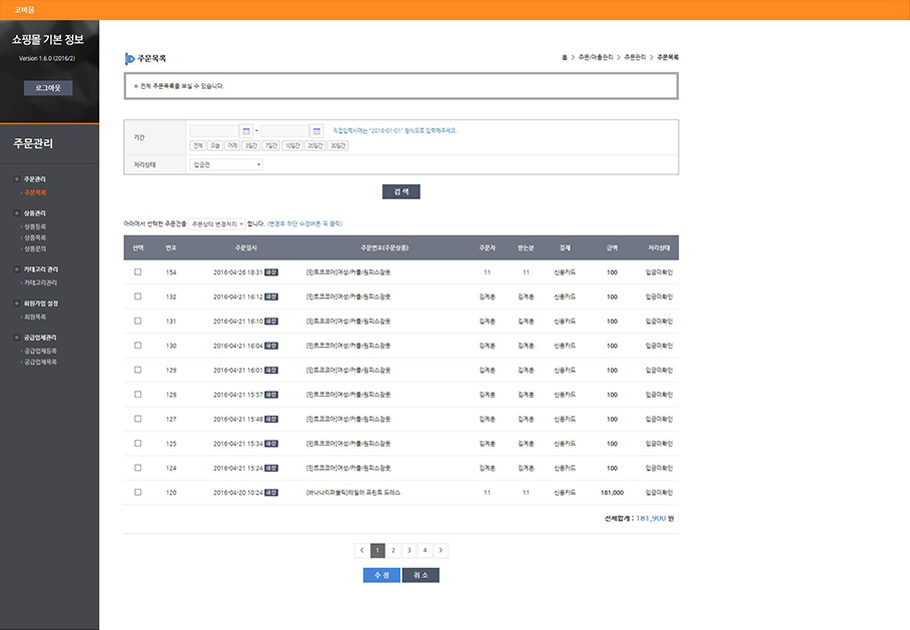Mark the checkbox for order 125
This screenshot has height=630, width=910.
click(x=138, y=443)
